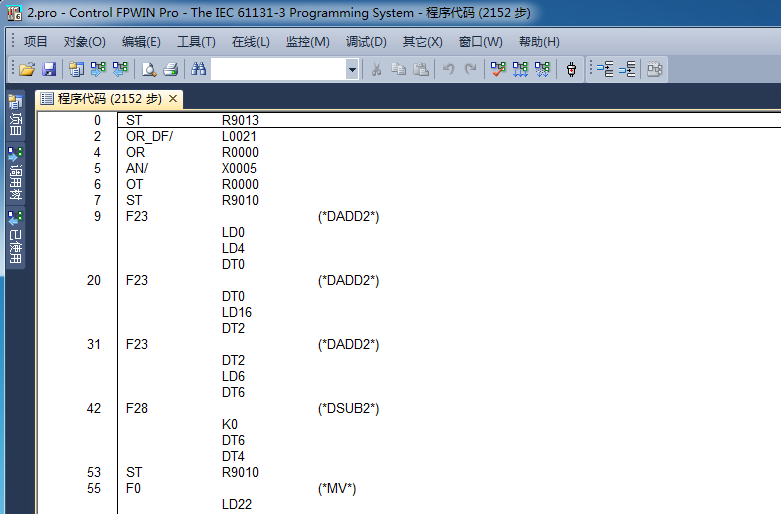Click the Print Preview icon
This screenshot has height=514, width=781.
tap(149, 69)
